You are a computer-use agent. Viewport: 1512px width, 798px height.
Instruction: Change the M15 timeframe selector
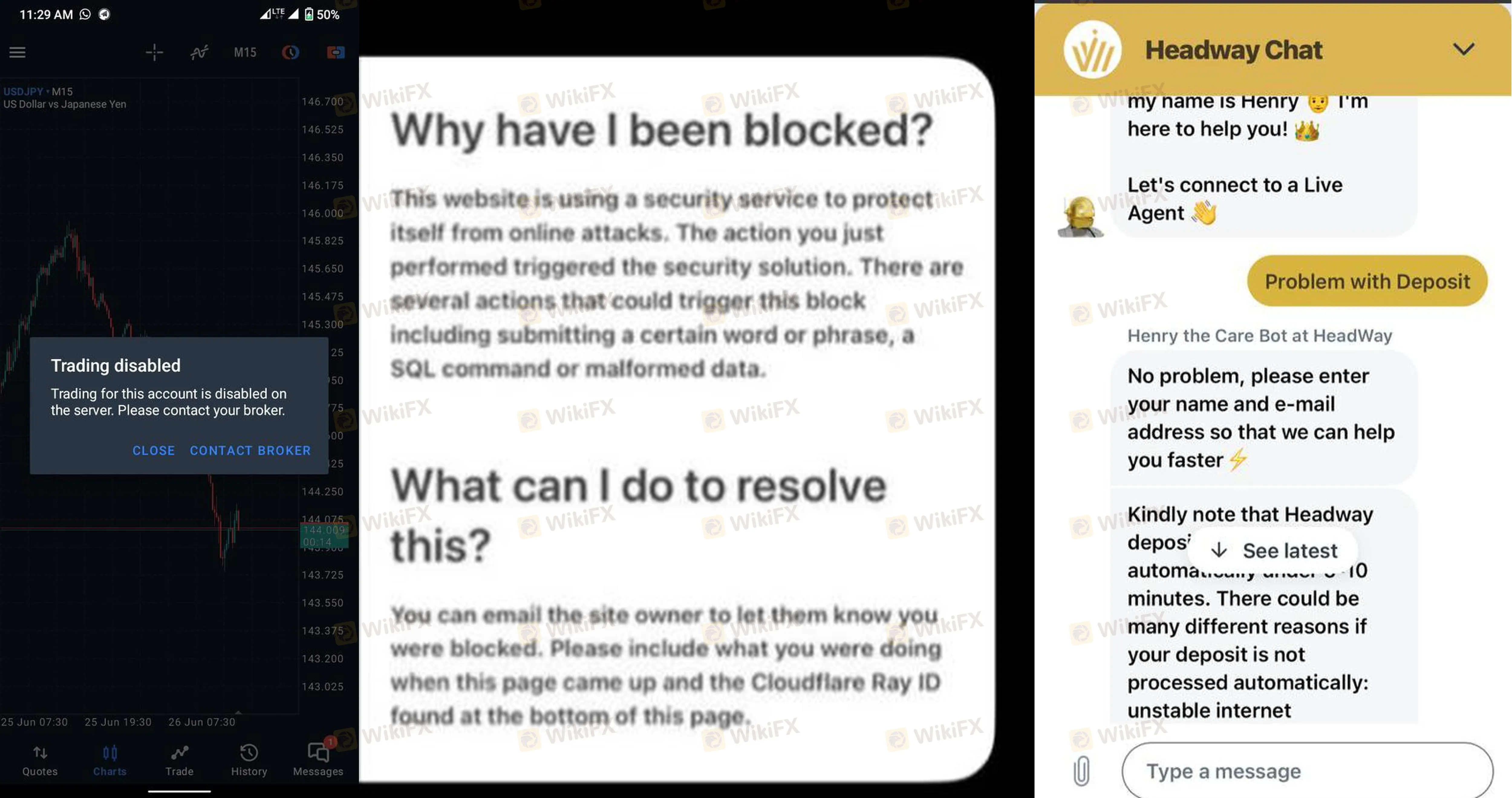[x=245, y=52]
